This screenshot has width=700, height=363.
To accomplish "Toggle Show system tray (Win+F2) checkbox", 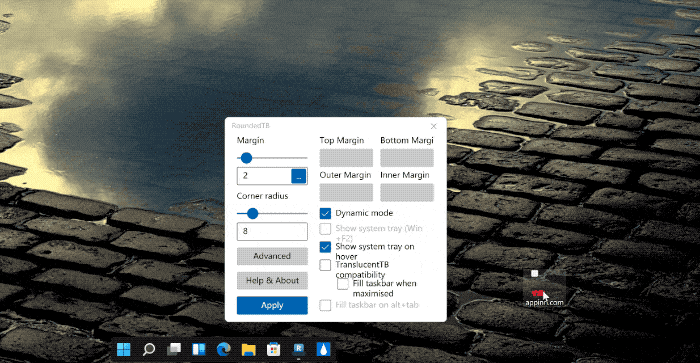I will coord(325,229).
